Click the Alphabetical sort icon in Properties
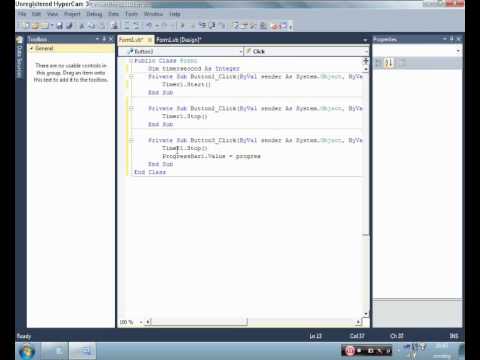Viewport: 480px width, 360px height. pyautogui.click(x=389, y=62)
